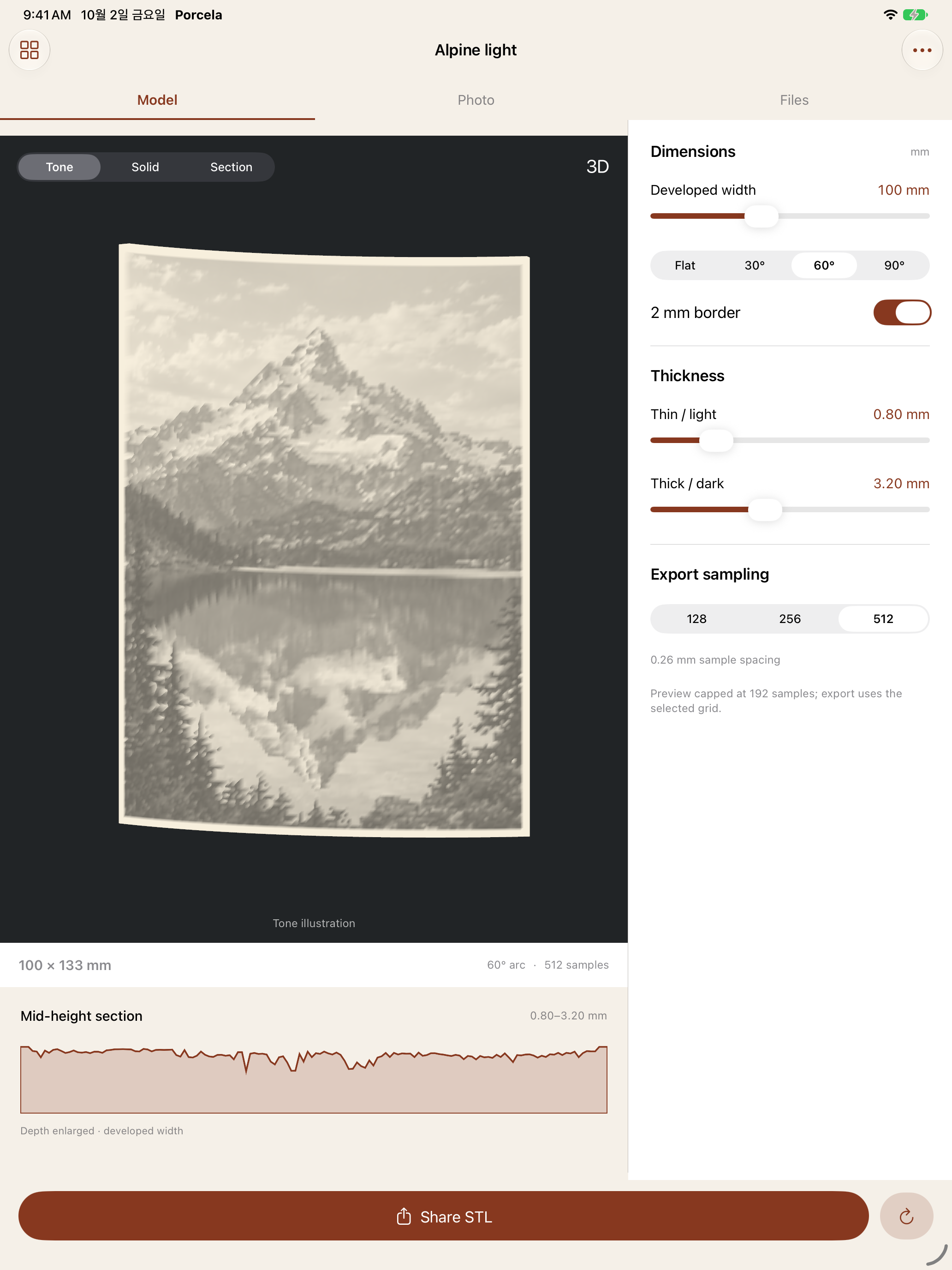
Task: Select 128 export sampling
Action: [696, 619]
